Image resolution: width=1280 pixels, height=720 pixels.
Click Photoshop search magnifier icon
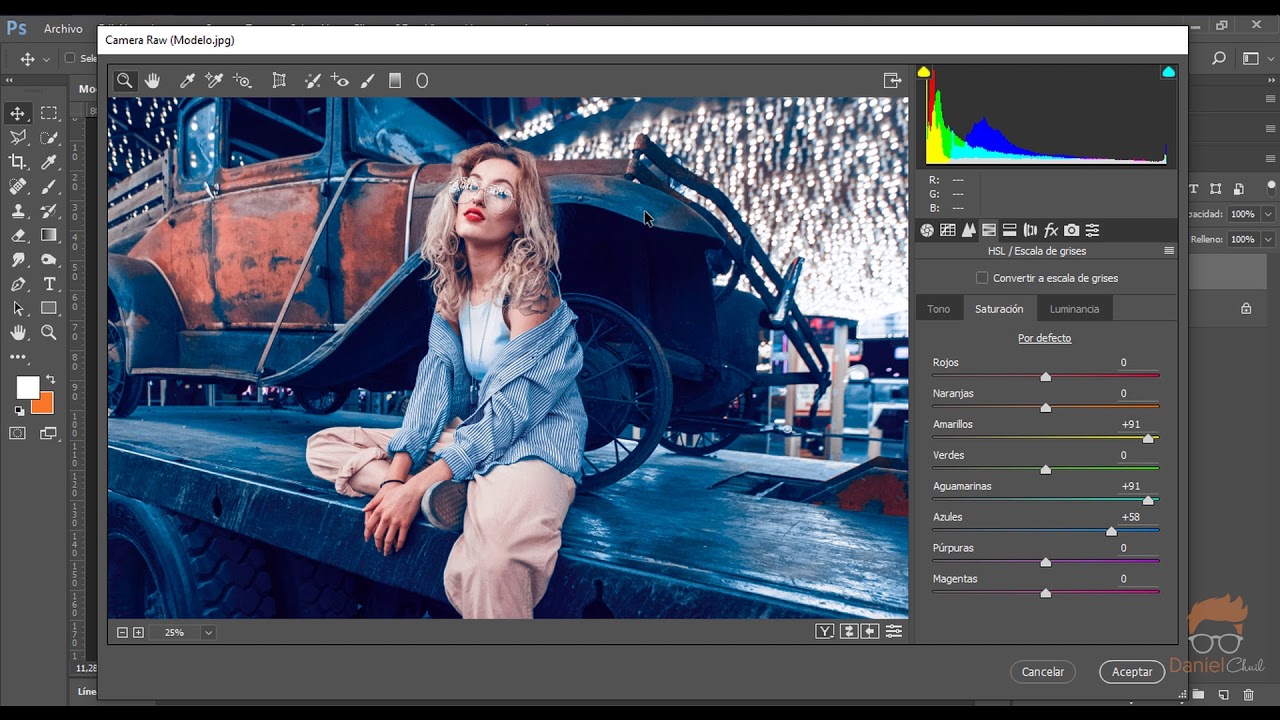[1218, 59]
